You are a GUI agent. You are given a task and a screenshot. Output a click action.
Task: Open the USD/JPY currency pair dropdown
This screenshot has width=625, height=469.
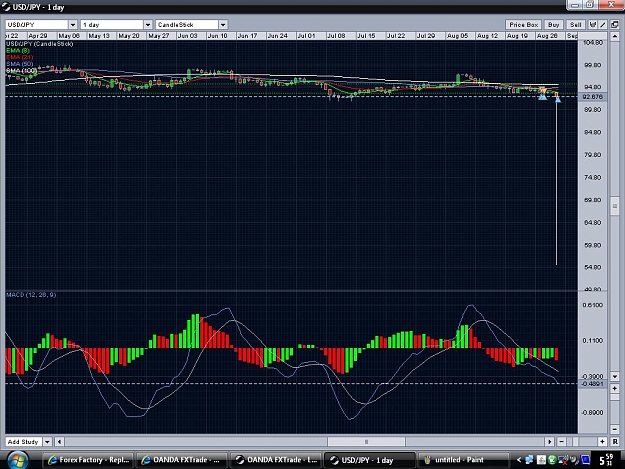click(73, 25)
